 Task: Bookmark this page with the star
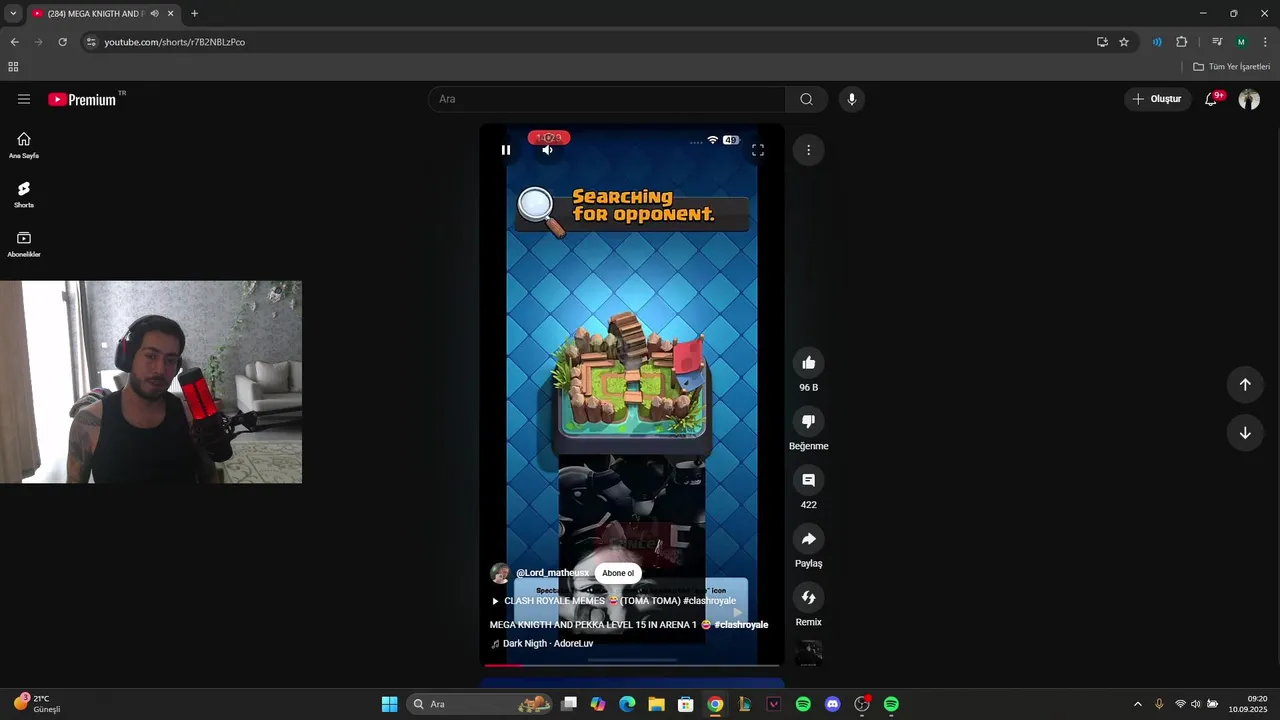click(1124, 42)
